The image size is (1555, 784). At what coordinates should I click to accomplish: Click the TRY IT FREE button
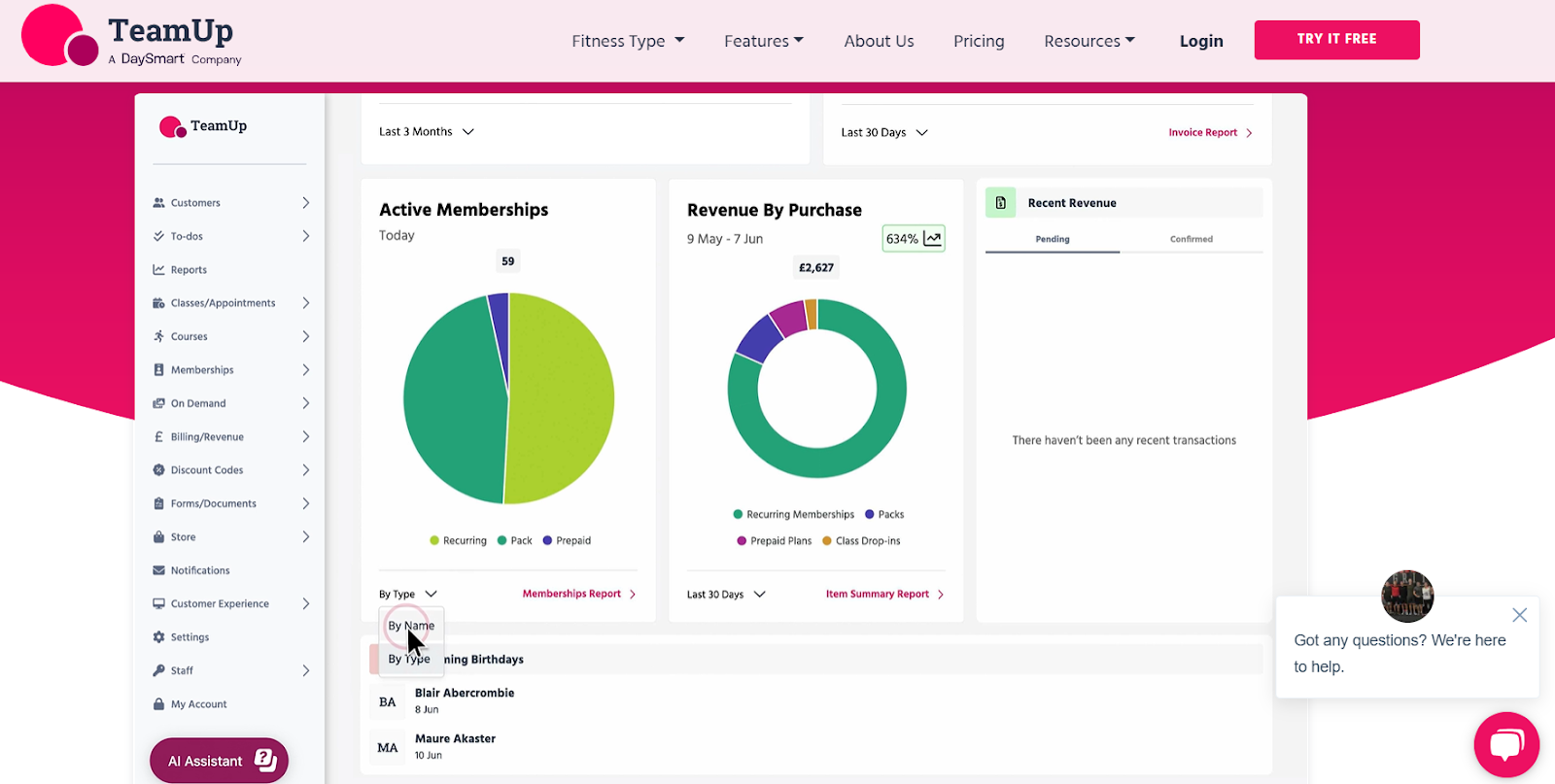click(1337, 40)
